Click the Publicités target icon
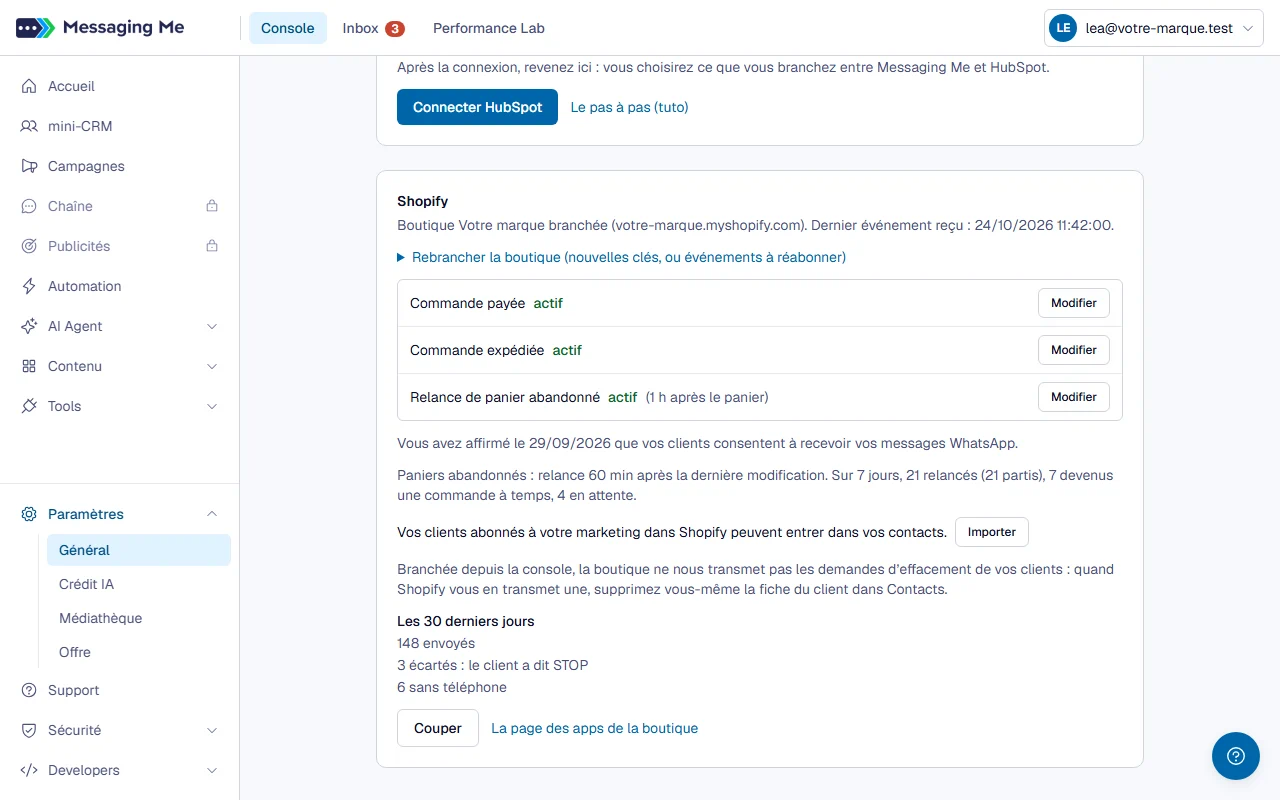The height and width of the screenshot is (800, 1280). point(29,246)
